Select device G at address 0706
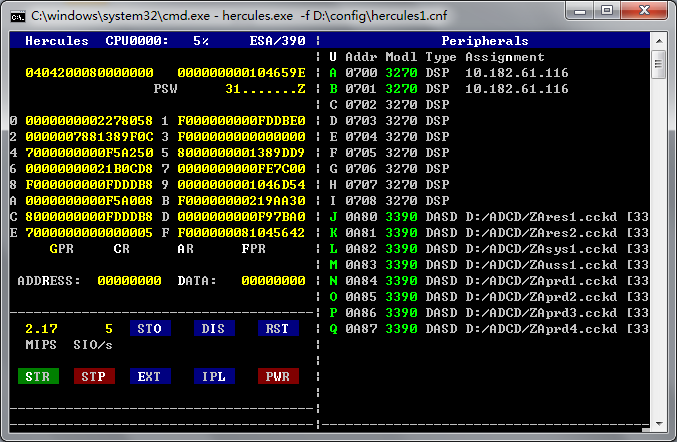677x442 pixels. (389, 169)
